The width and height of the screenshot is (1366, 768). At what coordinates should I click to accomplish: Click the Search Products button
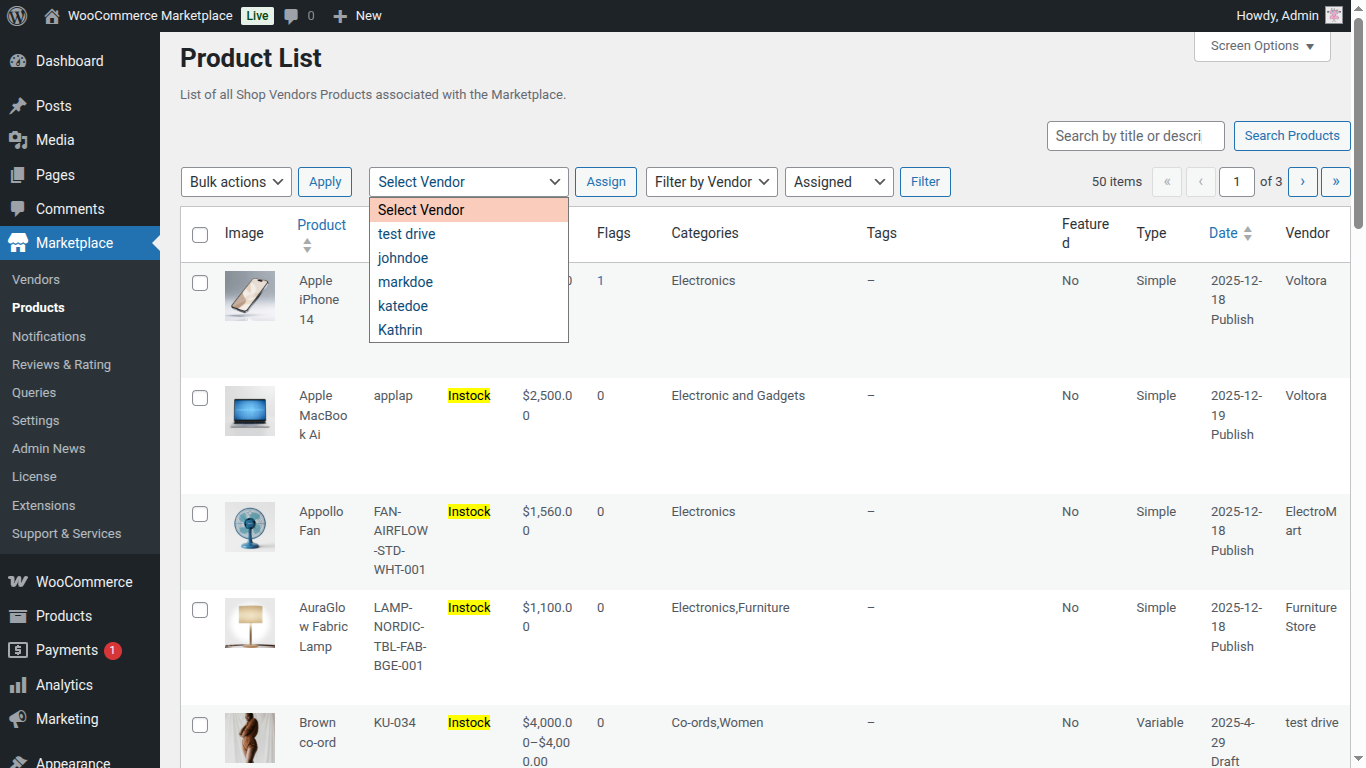click(1292, 135)
